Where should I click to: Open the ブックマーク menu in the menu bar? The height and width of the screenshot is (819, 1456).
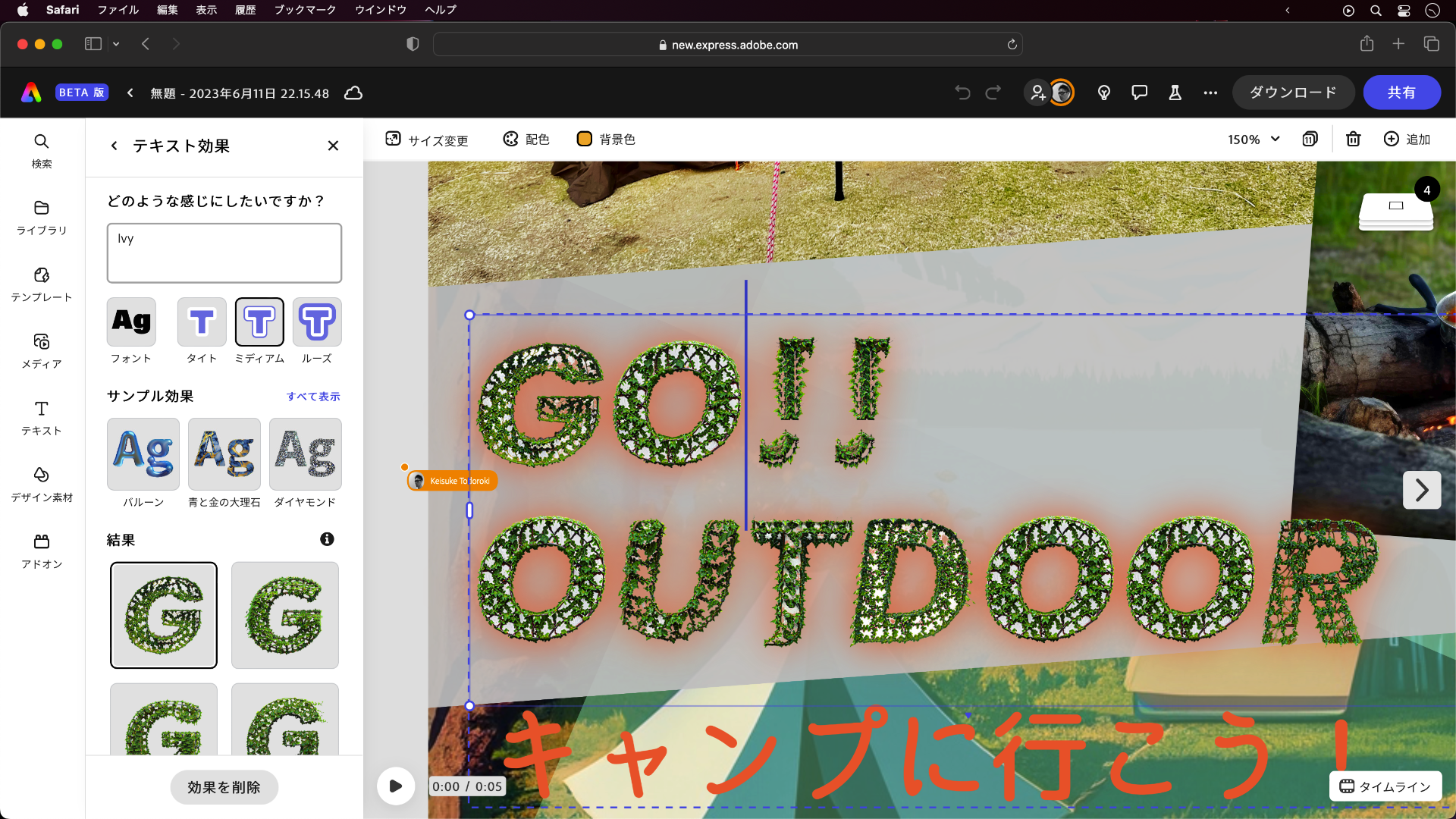coord(304,10)
